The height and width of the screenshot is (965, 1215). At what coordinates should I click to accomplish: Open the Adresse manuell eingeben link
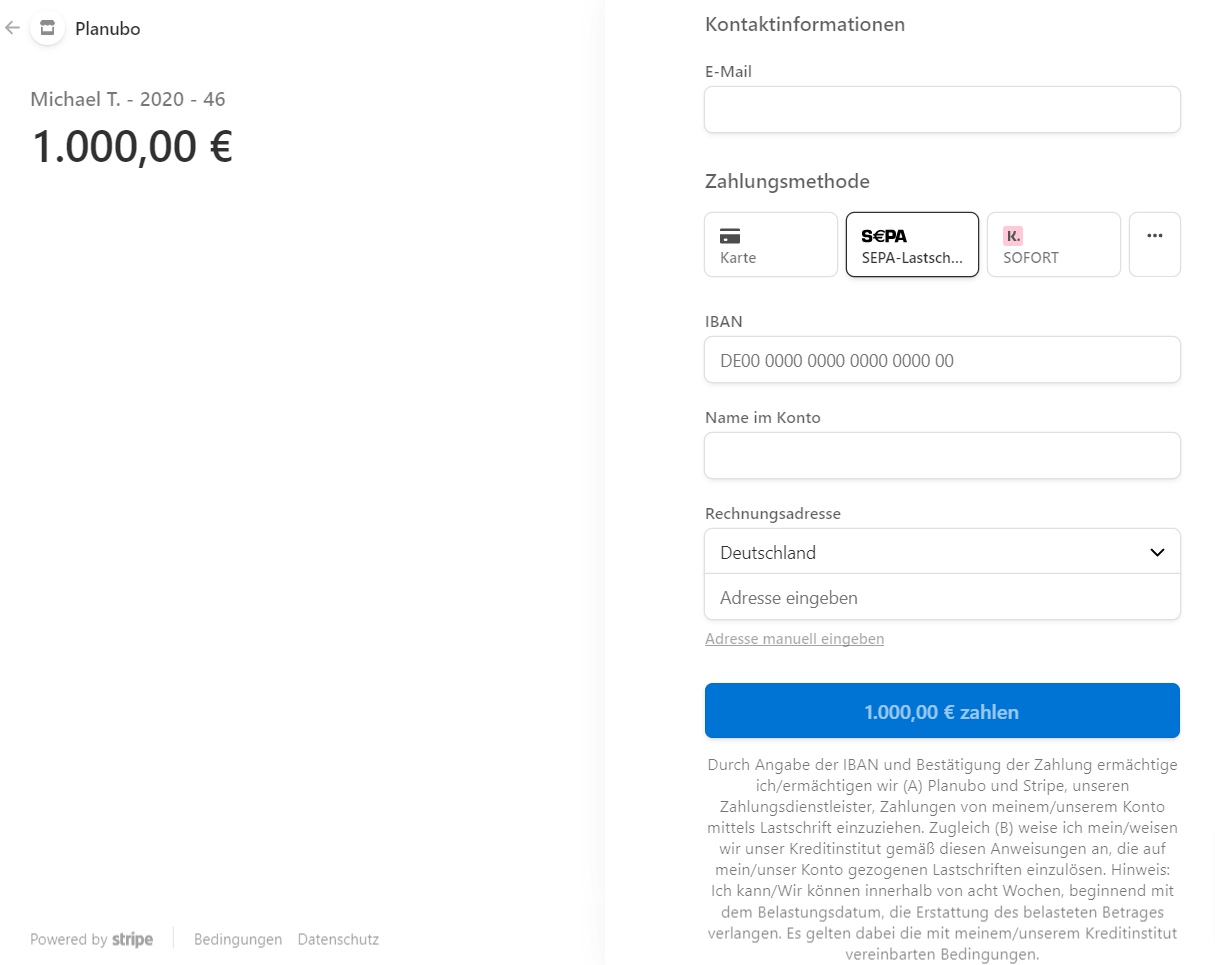[x=794, y=638]
